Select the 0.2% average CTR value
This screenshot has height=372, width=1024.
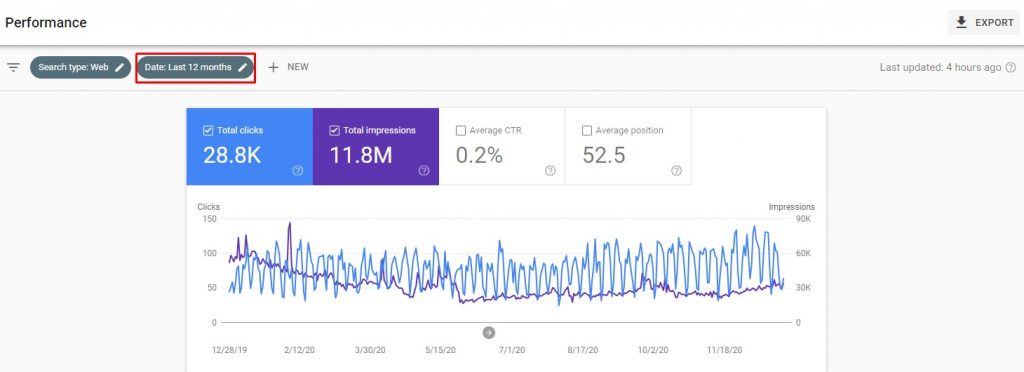click(x=479, y=155)
